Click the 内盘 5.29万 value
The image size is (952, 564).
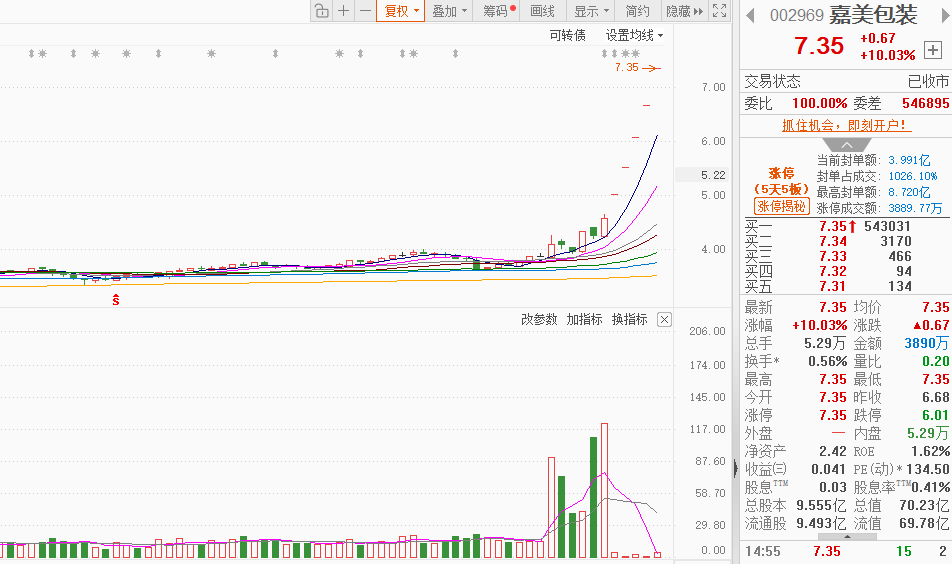[x=928, y=433]
